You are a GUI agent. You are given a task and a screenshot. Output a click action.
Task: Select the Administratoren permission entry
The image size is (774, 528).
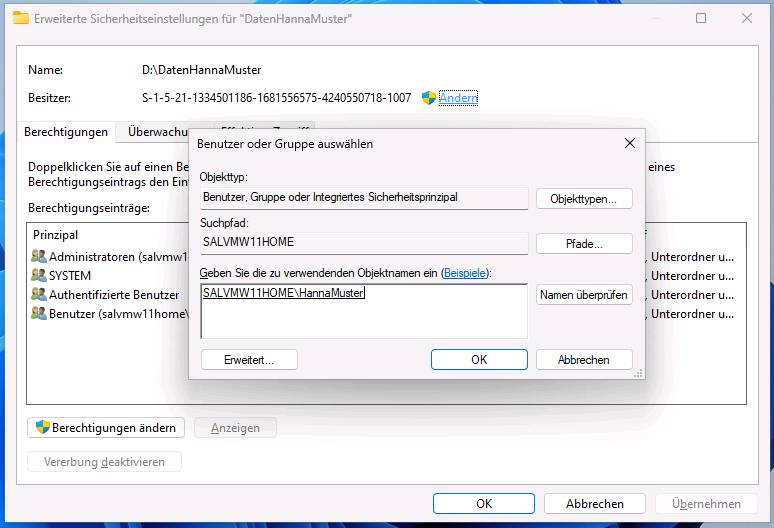click(x=110, y=257)
